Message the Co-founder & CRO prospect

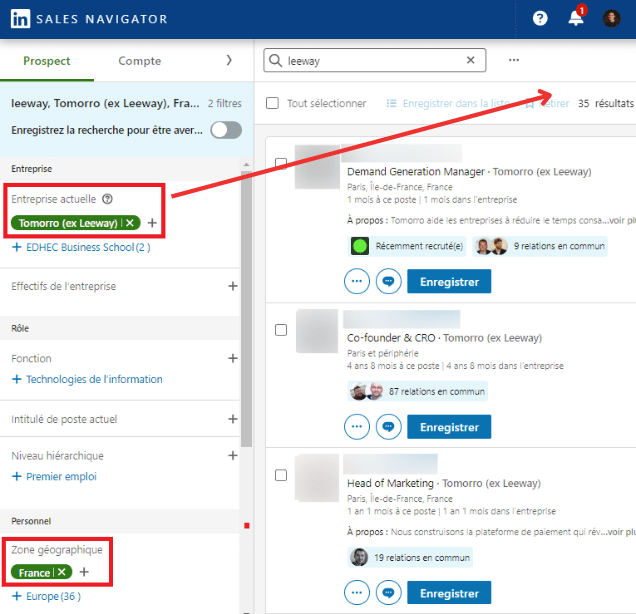click(x=389, y=427)
